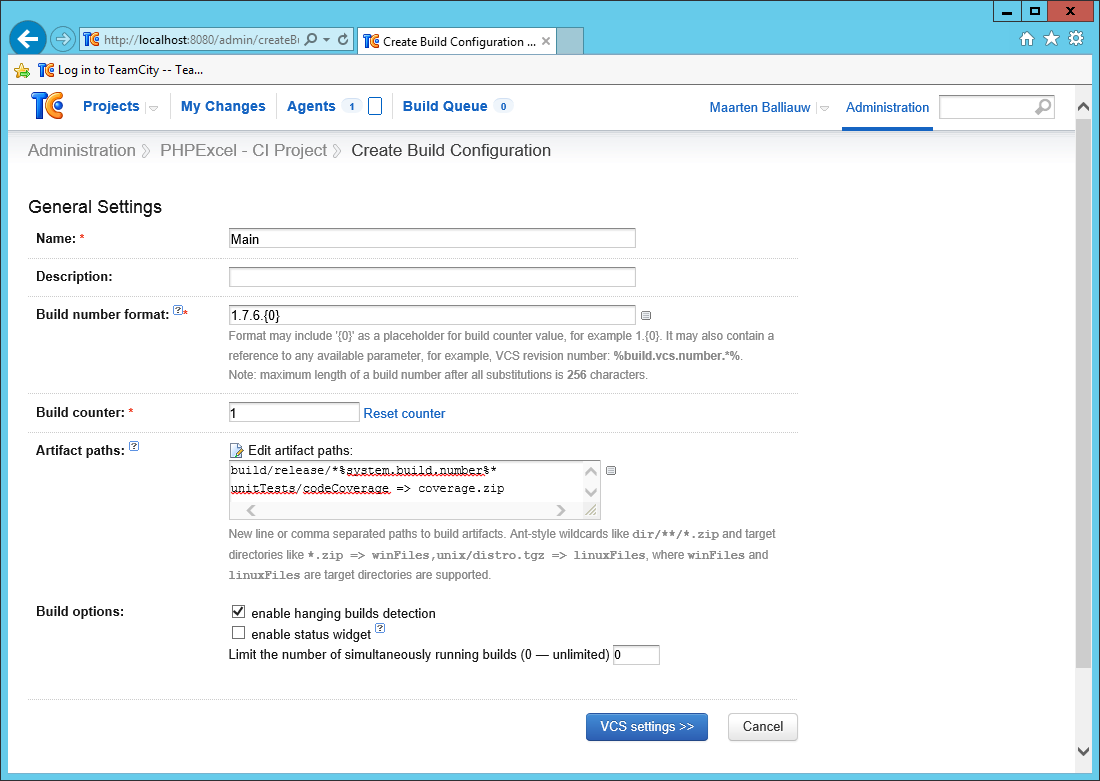Open help for Artifact paths
This screenshot has height=781, width=1100.
coord(134,446)
